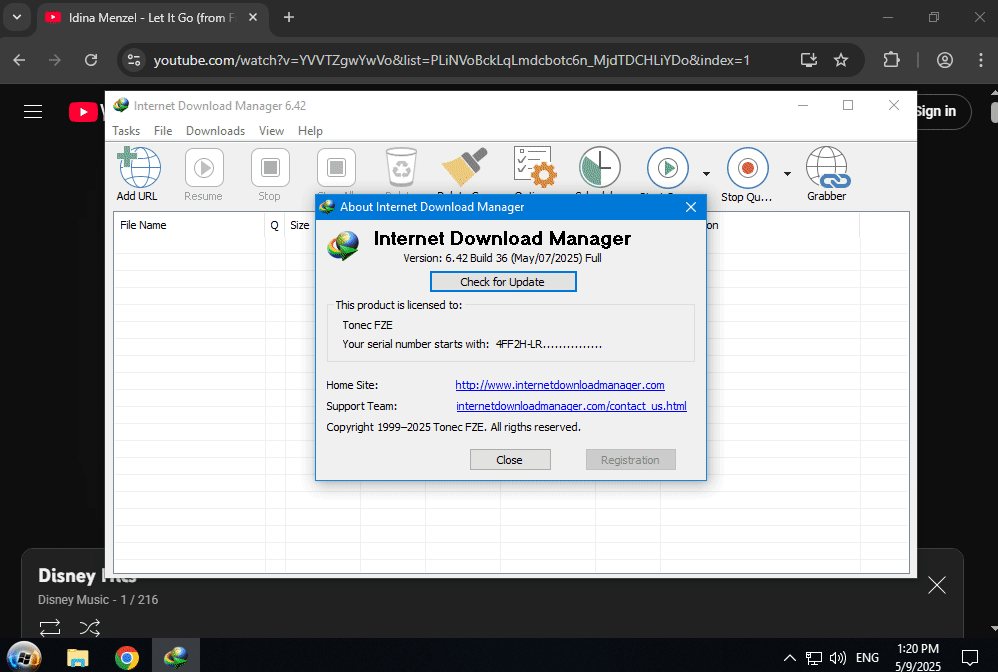Open a new Chrome tab
The image size is (998, 672).
(289, 17)
